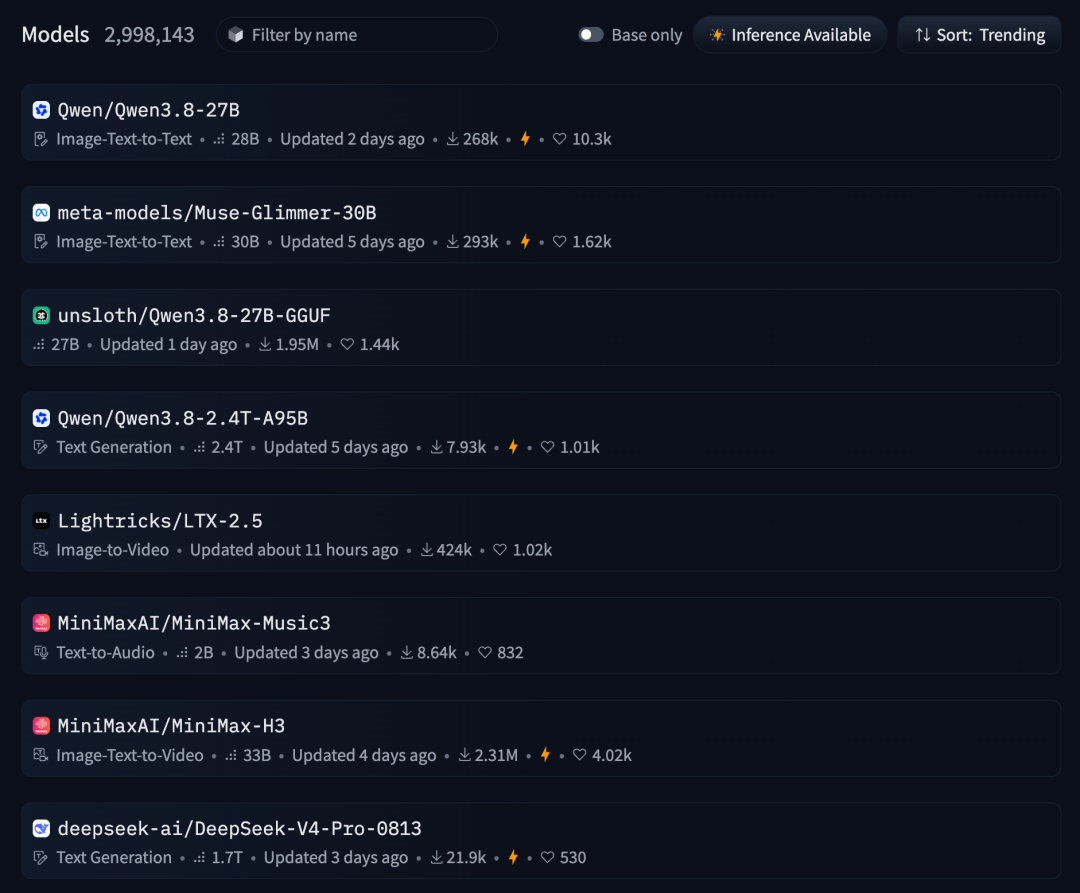Image resolution: width=1080 pixels, height=893 pixels.
Task: Open MiniMaxAI/MiniMax-H3 model page
Action: tap(172, 726)
